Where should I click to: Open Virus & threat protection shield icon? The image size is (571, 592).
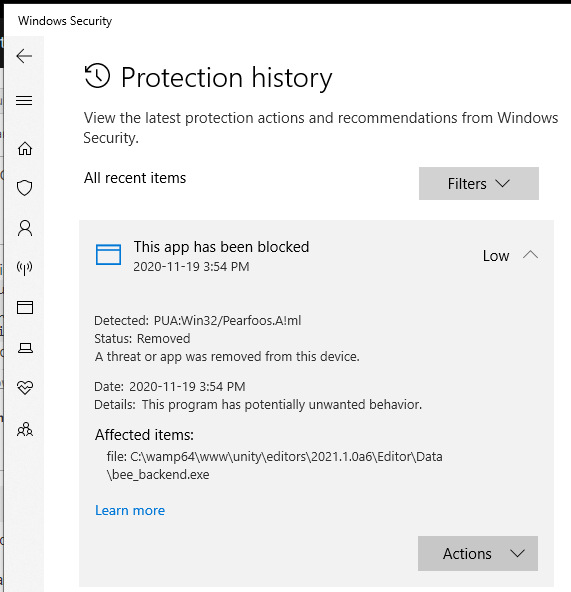25,188
